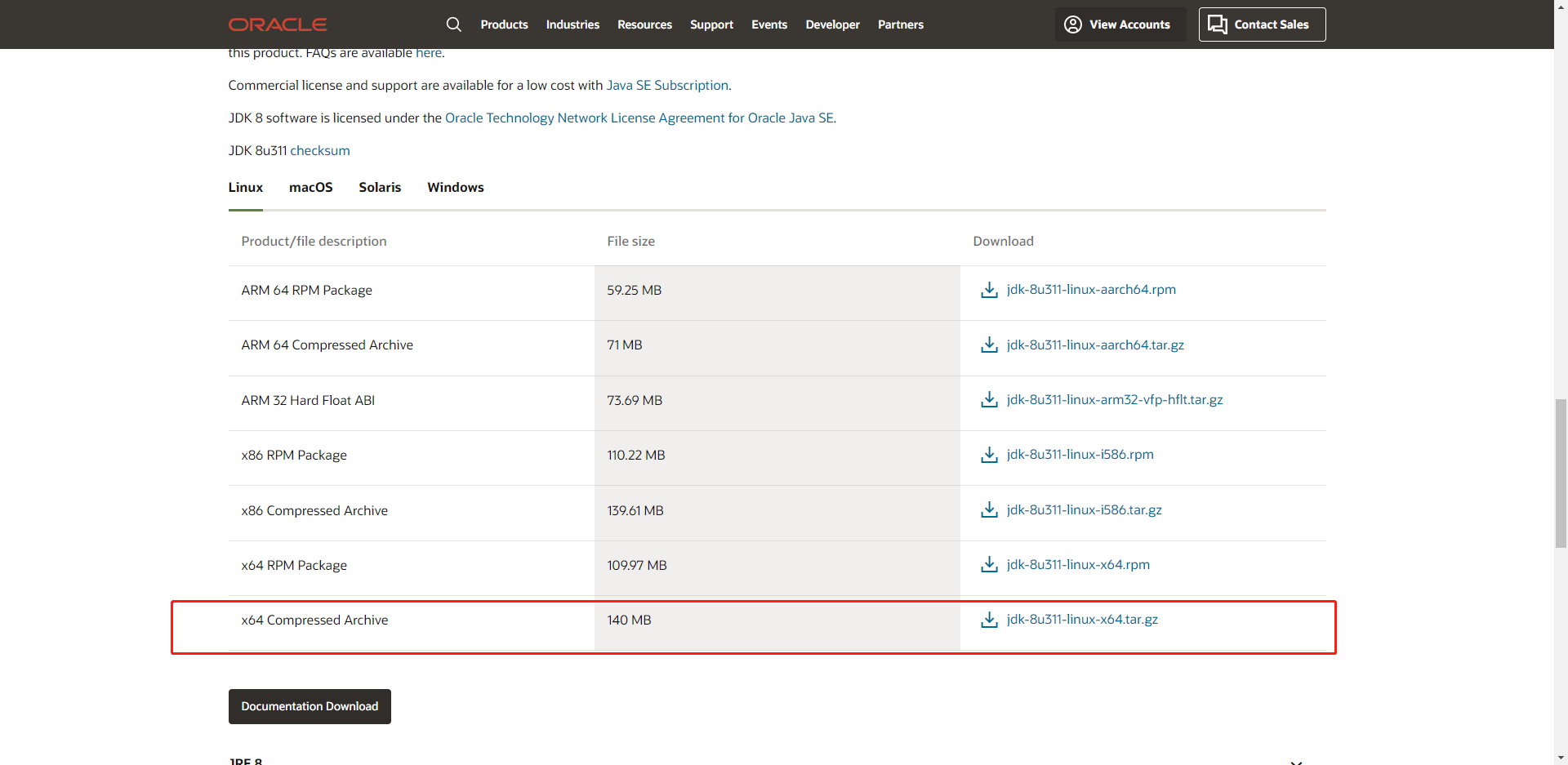Select the Linux tab
The height and width of the screenshot is (765, 1568).
(x=246, y=188)
